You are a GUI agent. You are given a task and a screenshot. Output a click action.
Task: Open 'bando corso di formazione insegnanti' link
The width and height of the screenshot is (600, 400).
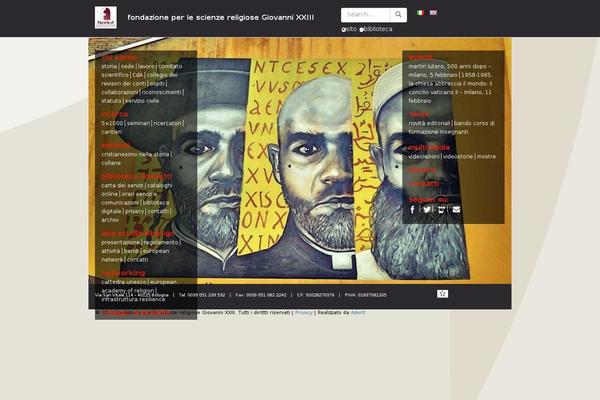(452, 127)
